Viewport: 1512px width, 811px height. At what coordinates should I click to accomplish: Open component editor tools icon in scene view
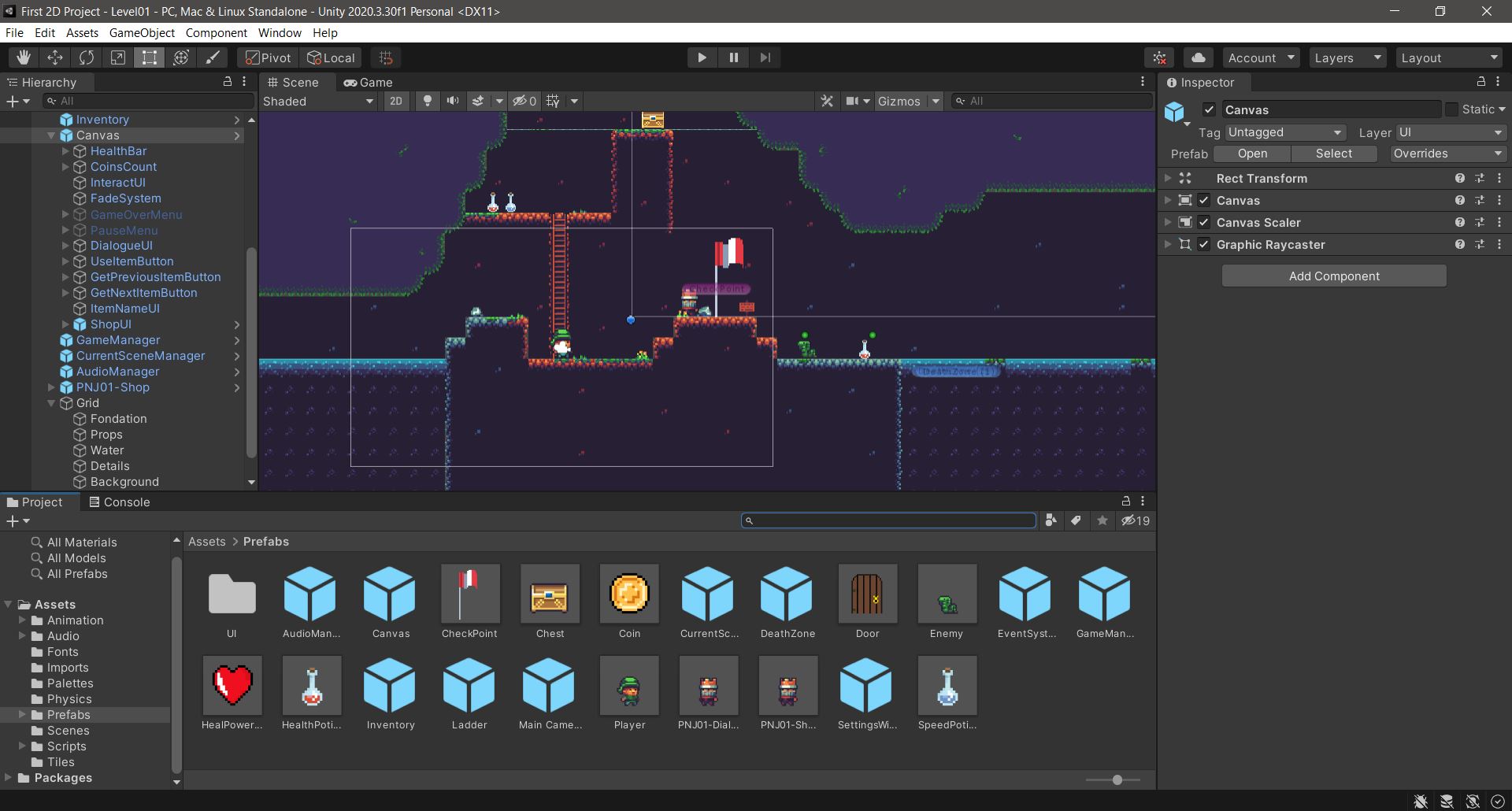coord(827,101)
